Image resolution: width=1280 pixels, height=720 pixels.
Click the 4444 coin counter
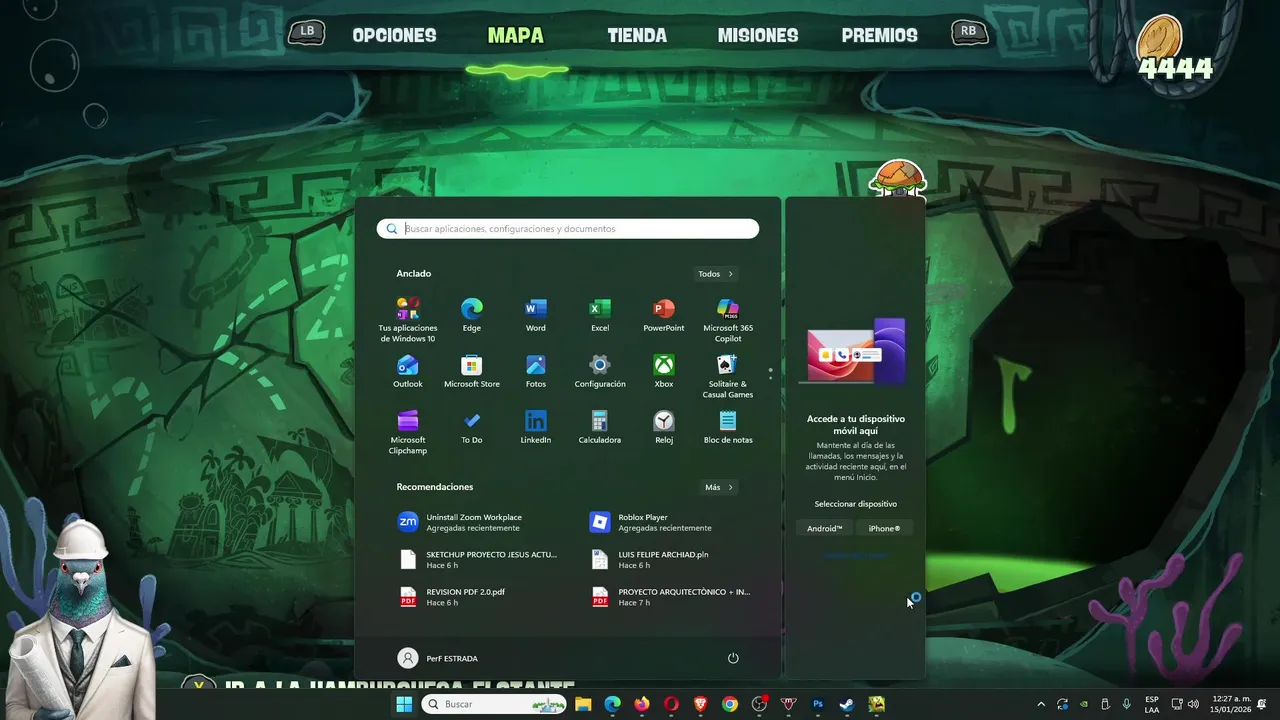[x=1175, y=68]
